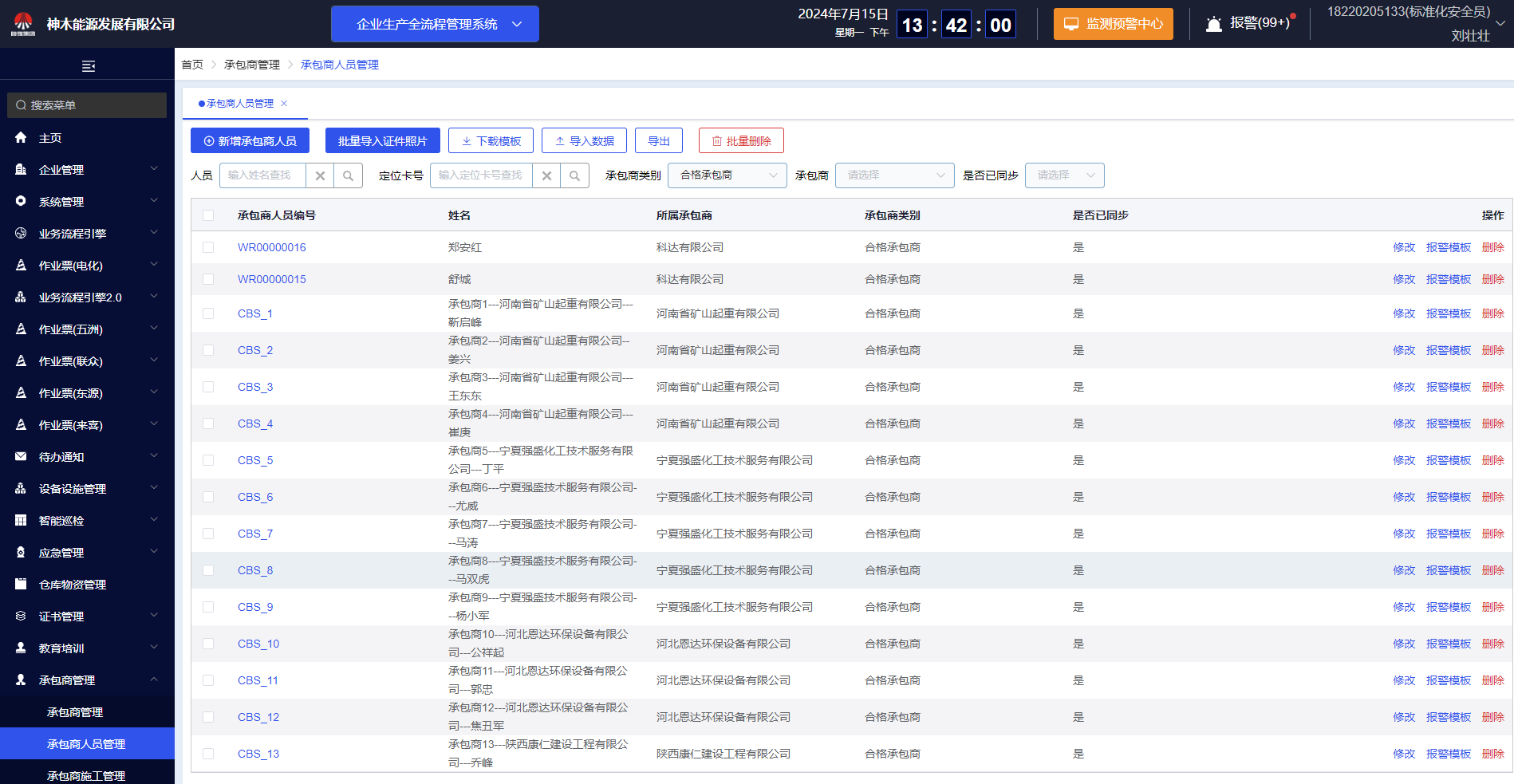Image resolution: width=1514 pixels, height=784 pixels.
Task: Check the checkbox for 郑安红's row
Action: coord(208,247)
